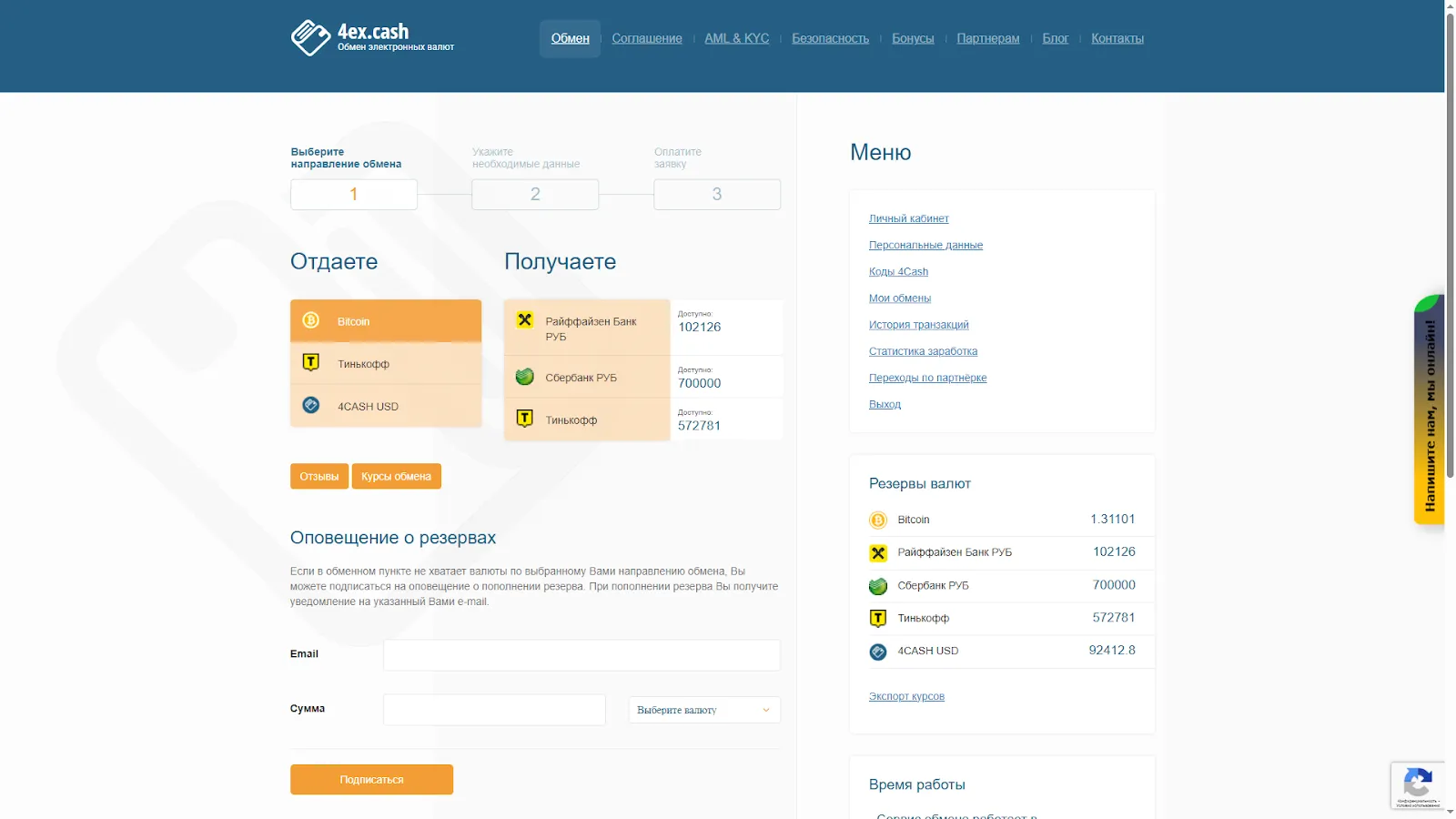Click the Тинькофф shield icon under Отдаете
The image size is (1456, 819).
311,362
